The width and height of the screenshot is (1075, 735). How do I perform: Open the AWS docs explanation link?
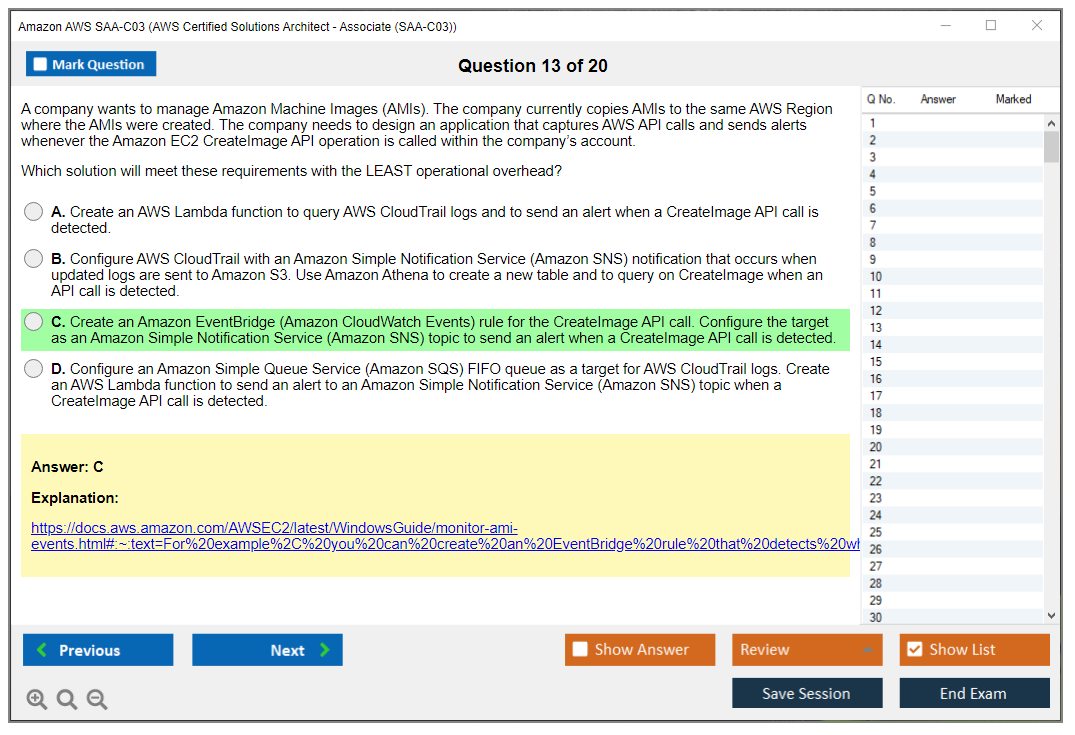(274, 528)
